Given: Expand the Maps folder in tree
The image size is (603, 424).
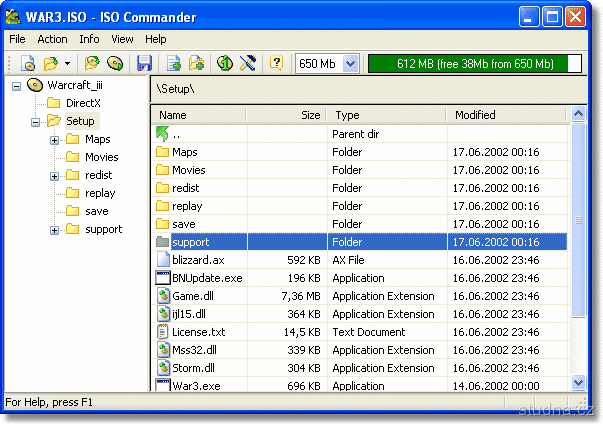Looking at the screenshot, I should 54,140.
